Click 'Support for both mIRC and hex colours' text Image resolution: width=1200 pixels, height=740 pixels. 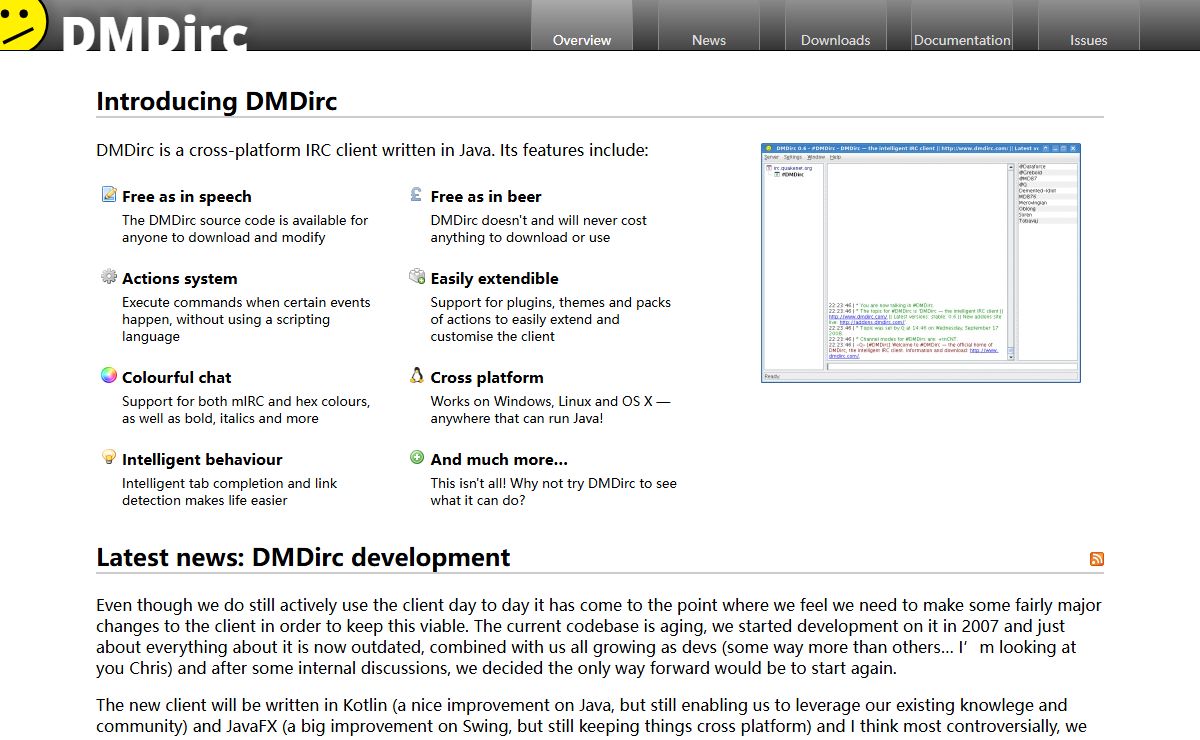coord(246,401)
